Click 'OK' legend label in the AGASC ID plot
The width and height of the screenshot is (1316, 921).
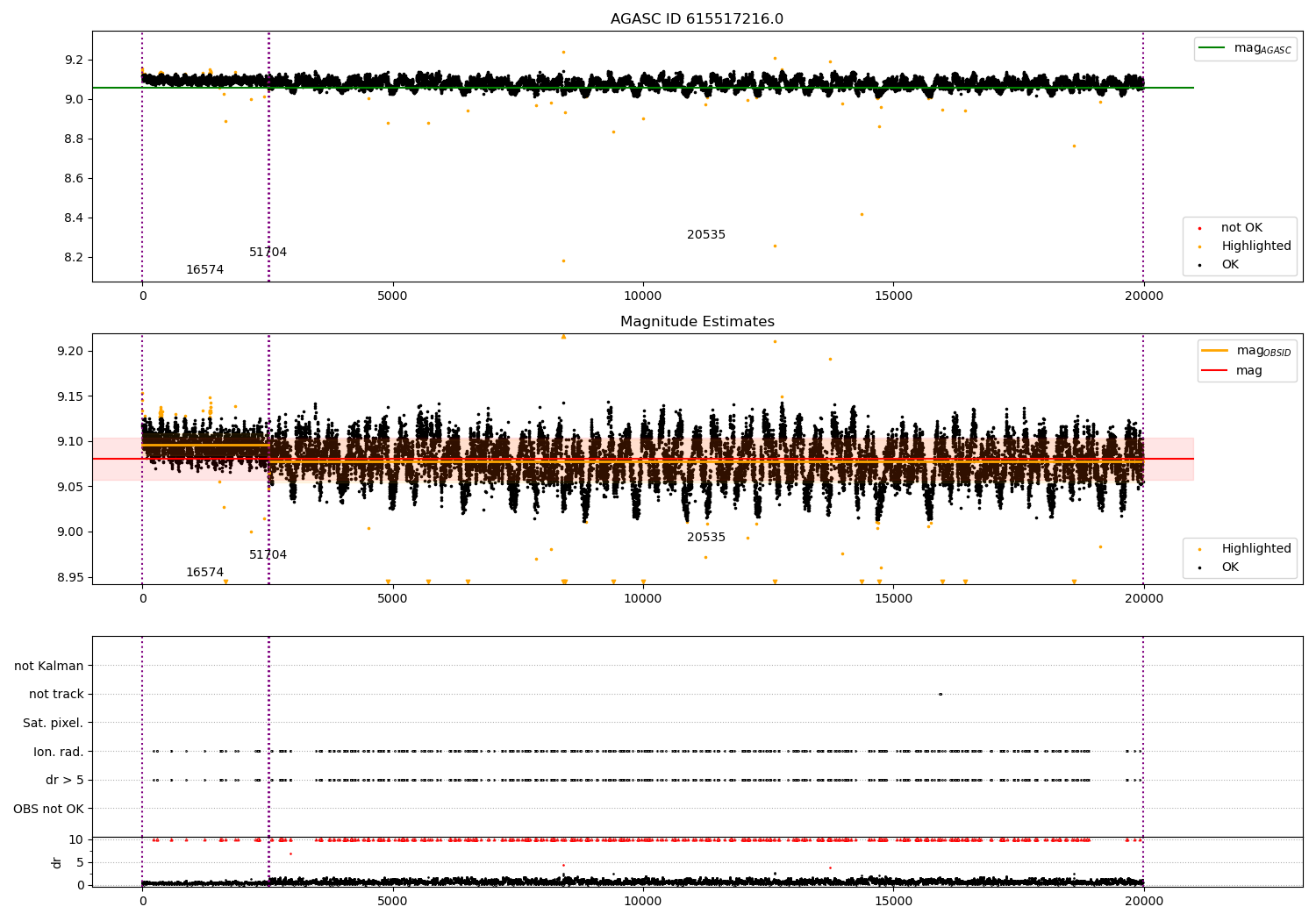[1230, 265]
